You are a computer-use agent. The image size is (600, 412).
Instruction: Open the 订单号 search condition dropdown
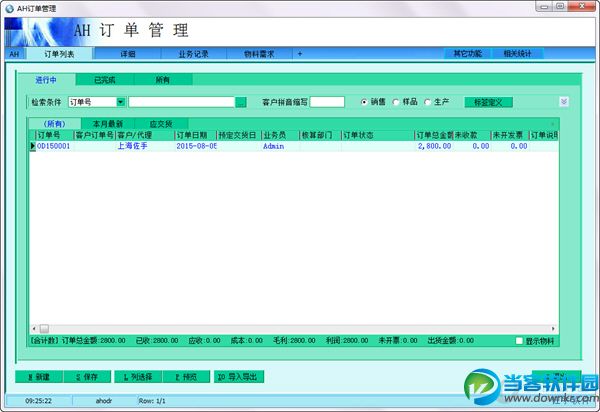(121, 102)
